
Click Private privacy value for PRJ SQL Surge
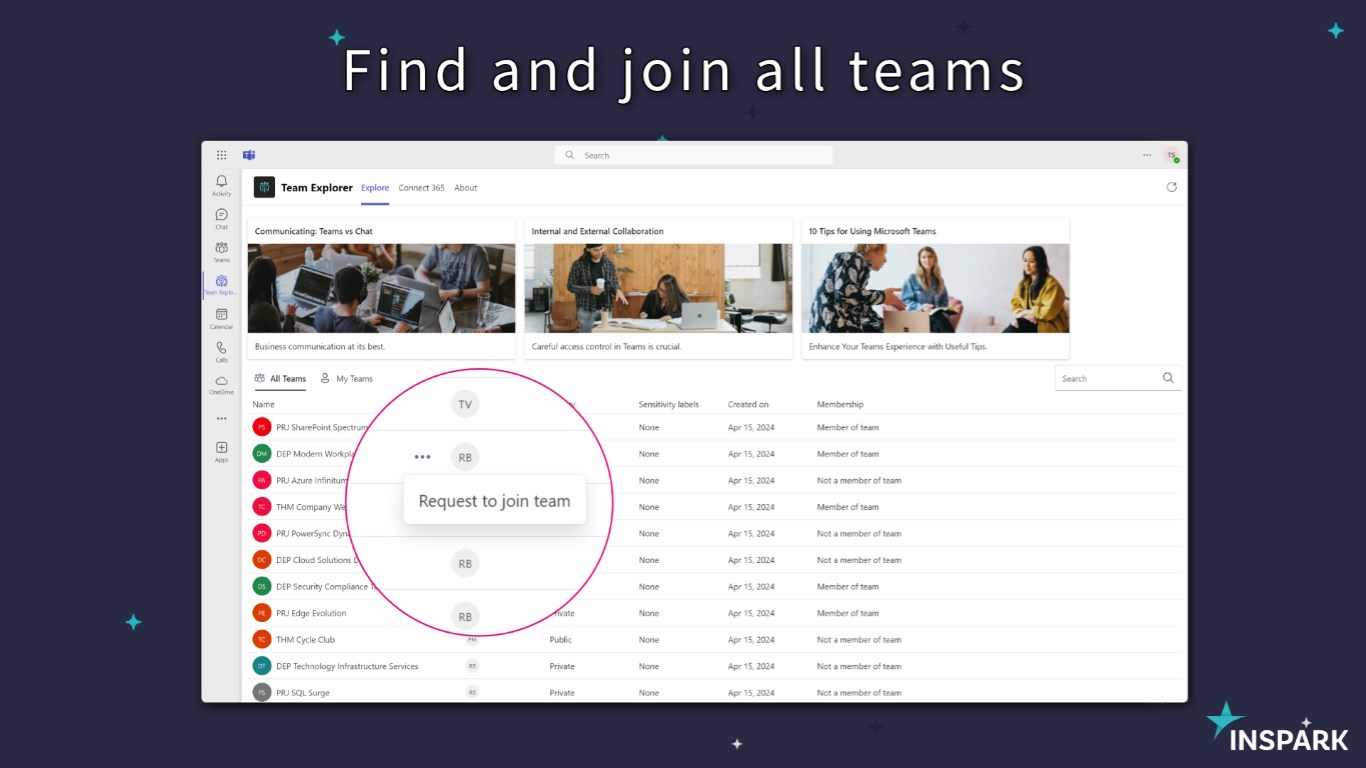point(562,692)
